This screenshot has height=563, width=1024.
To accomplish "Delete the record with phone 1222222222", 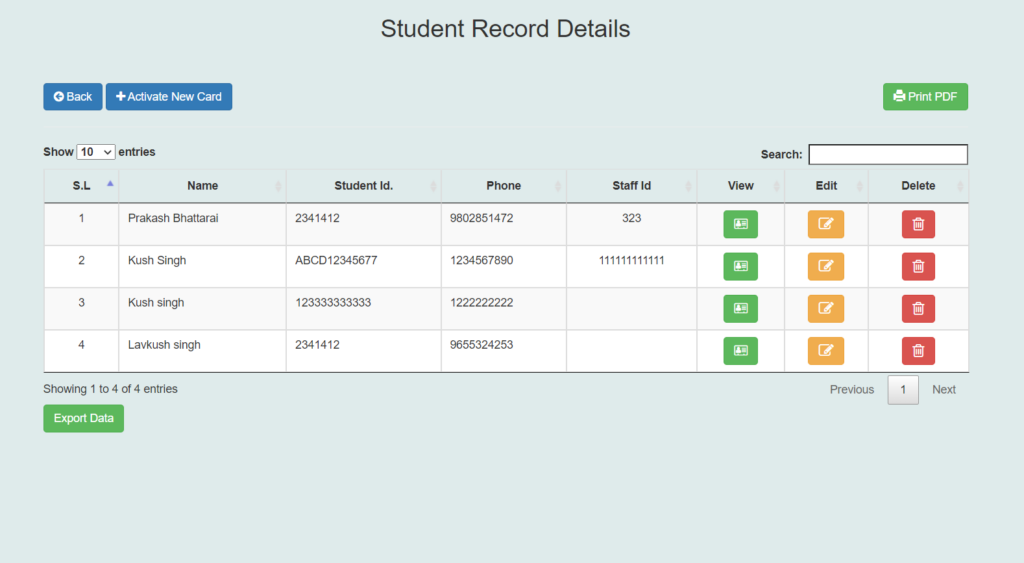I will (918, 308).
